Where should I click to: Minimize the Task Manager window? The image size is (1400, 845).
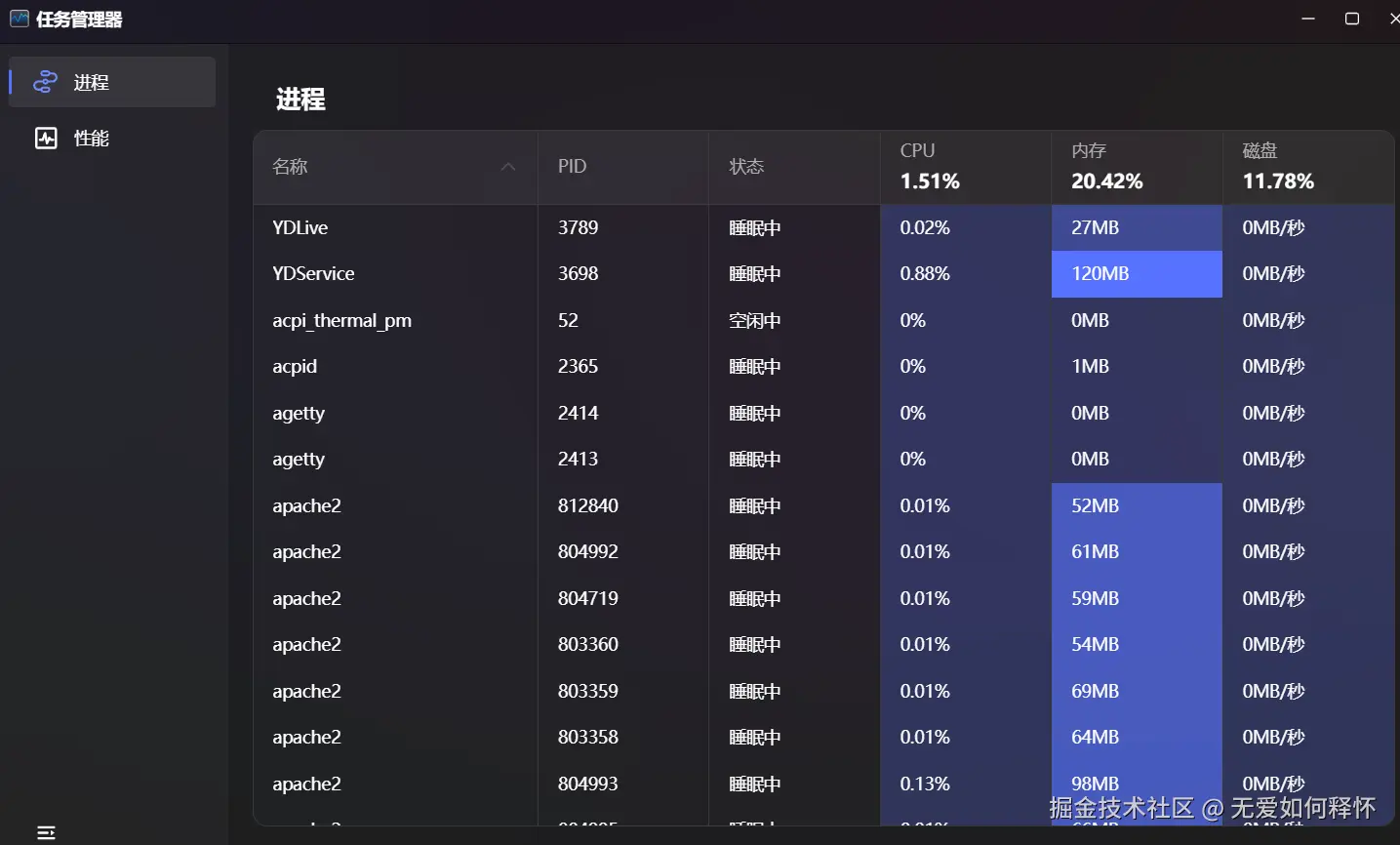point(1308,19)
